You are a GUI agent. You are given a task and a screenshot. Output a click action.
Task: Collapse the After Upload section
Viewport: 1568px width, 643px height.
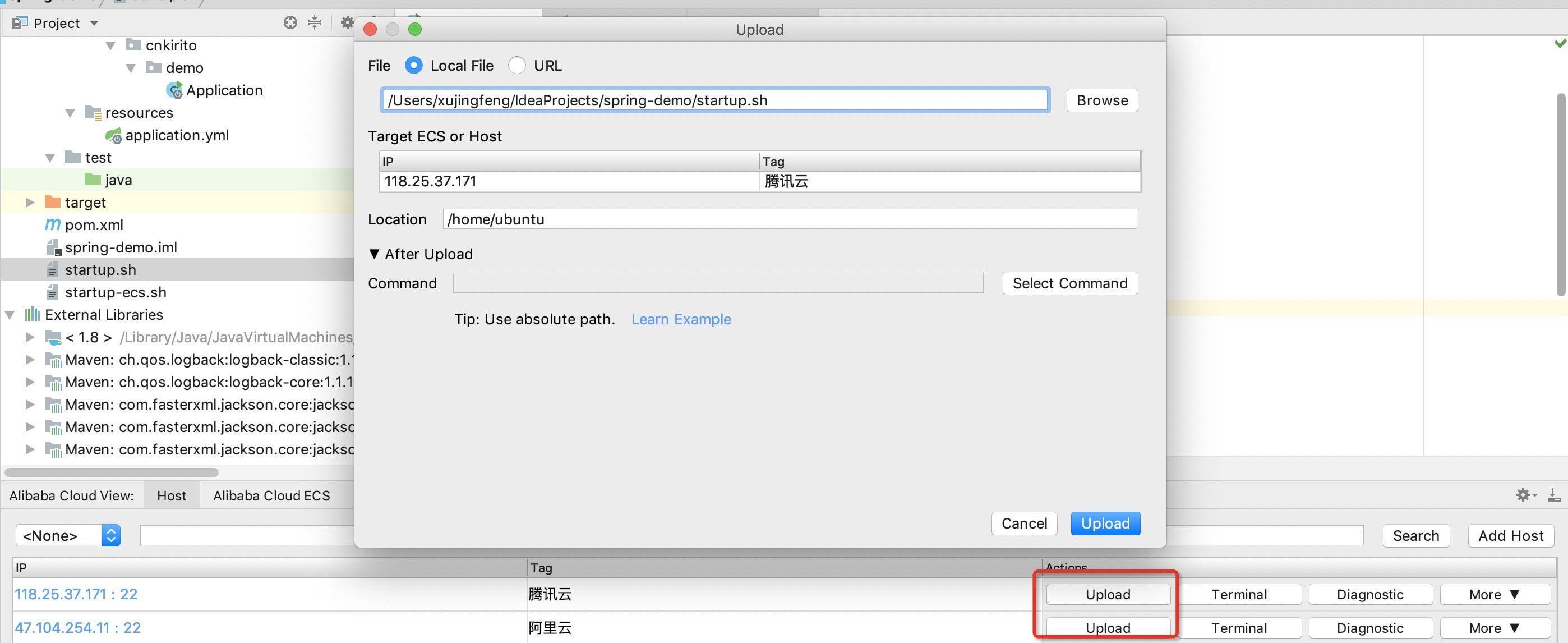coord(375,254)
